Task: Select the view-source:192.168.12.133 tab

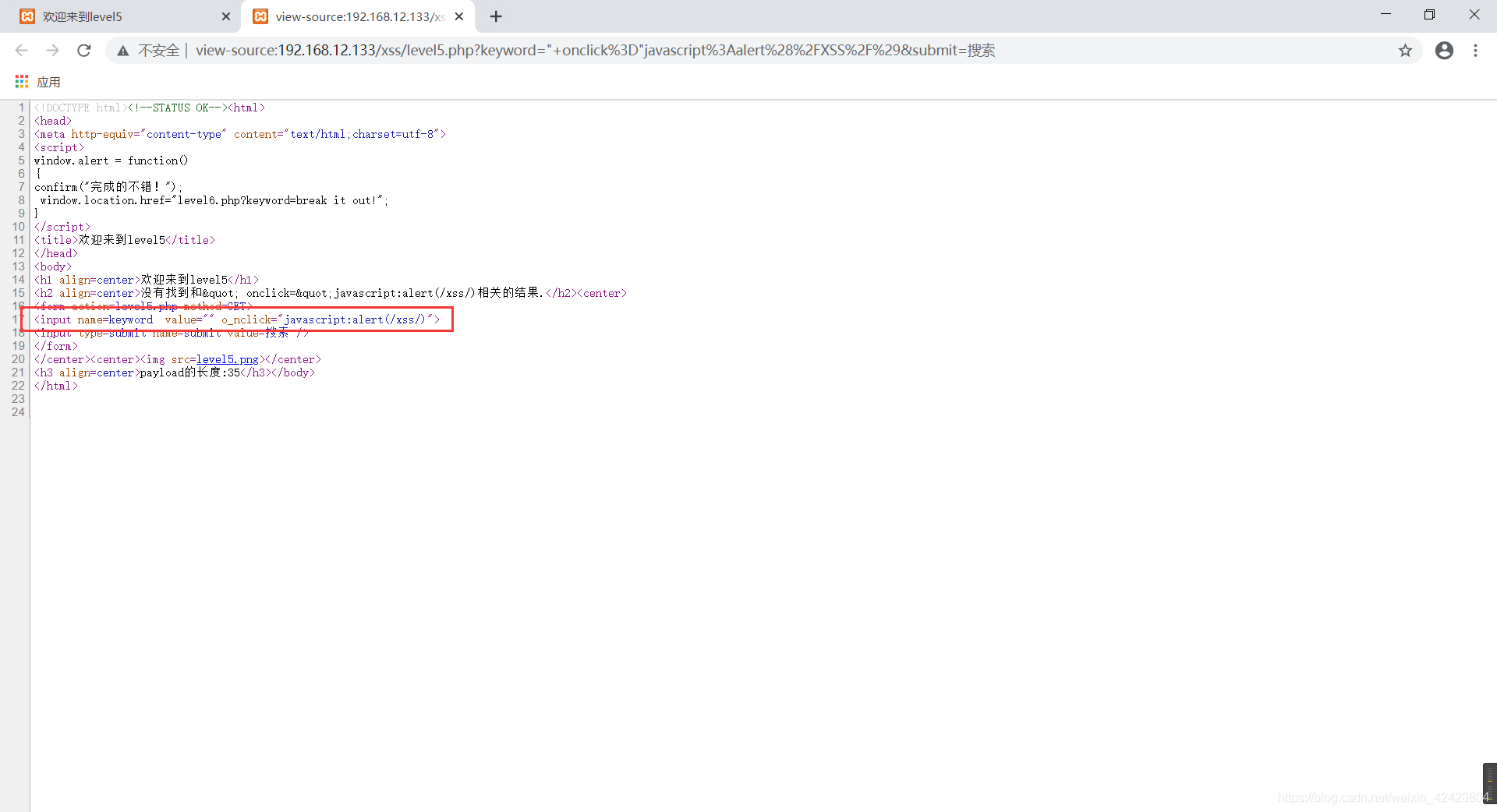Action: point(358,16)
